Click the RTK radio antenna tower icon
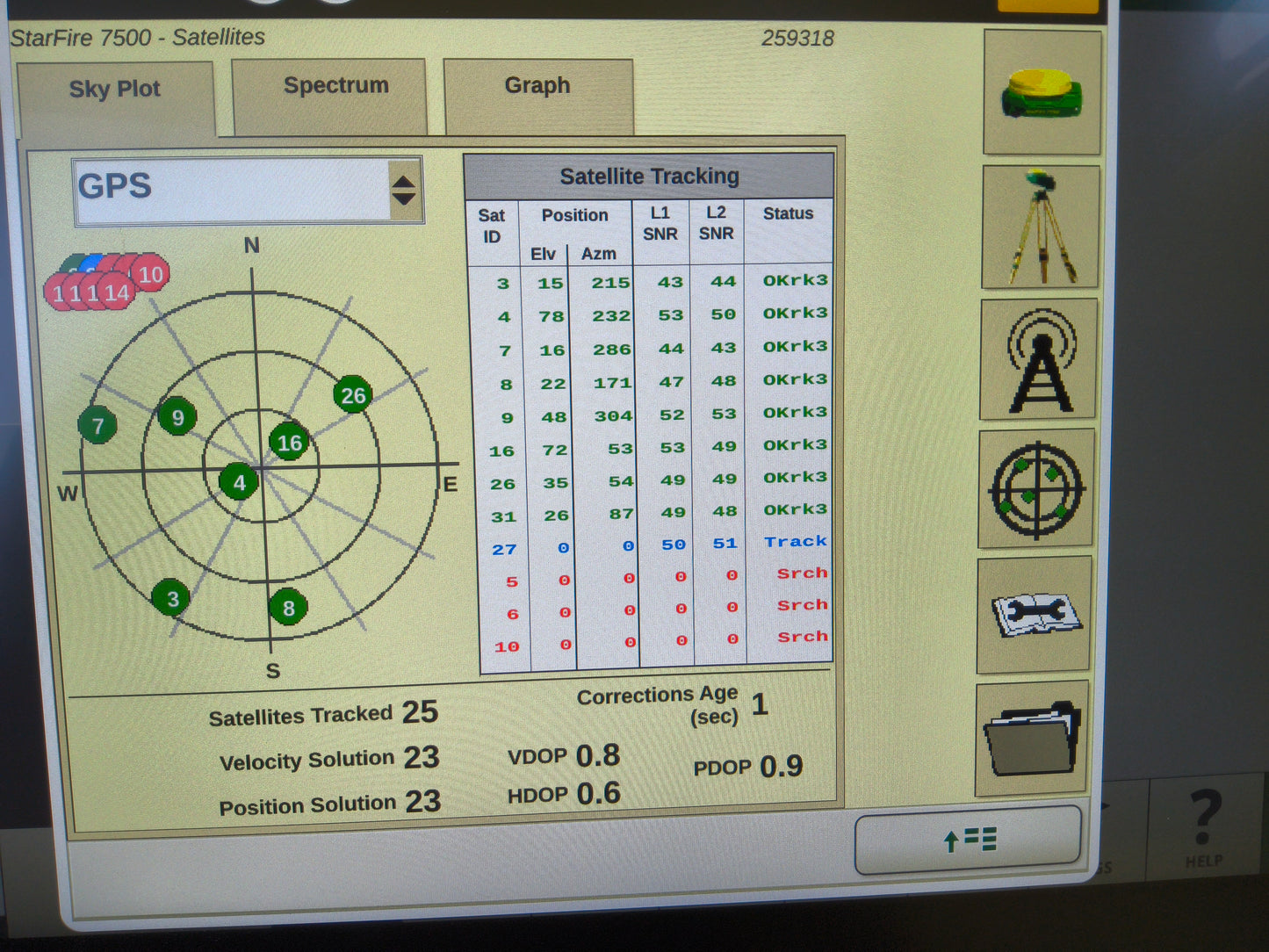1269x952 pixels. click(1042, 360)
